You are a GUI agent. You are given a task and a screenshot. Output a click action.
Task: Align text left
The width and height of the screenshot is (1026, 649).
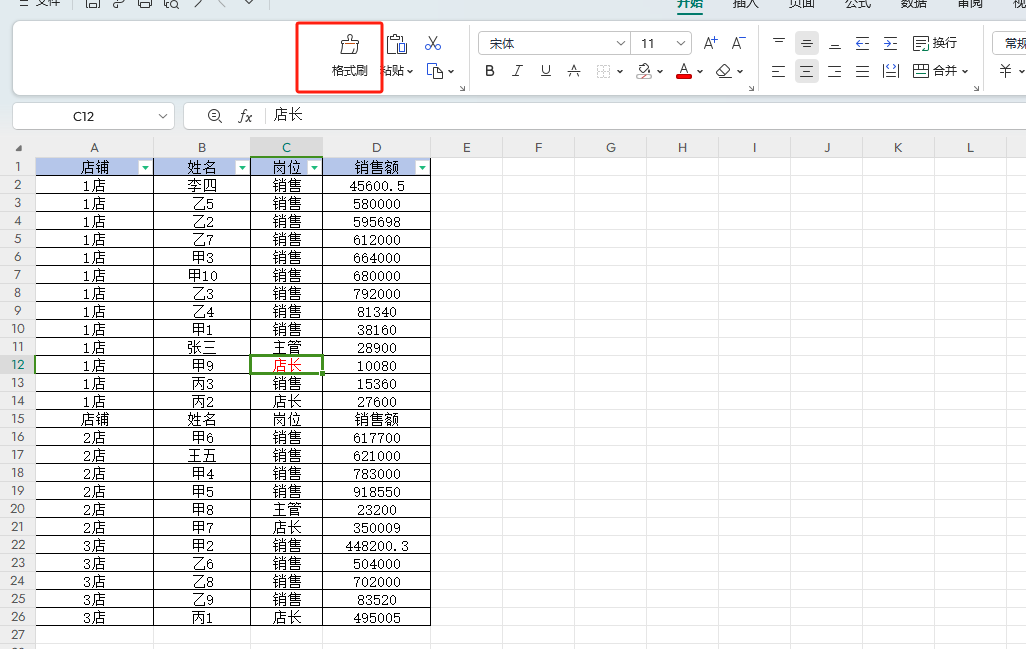click(x=778, y=71)
